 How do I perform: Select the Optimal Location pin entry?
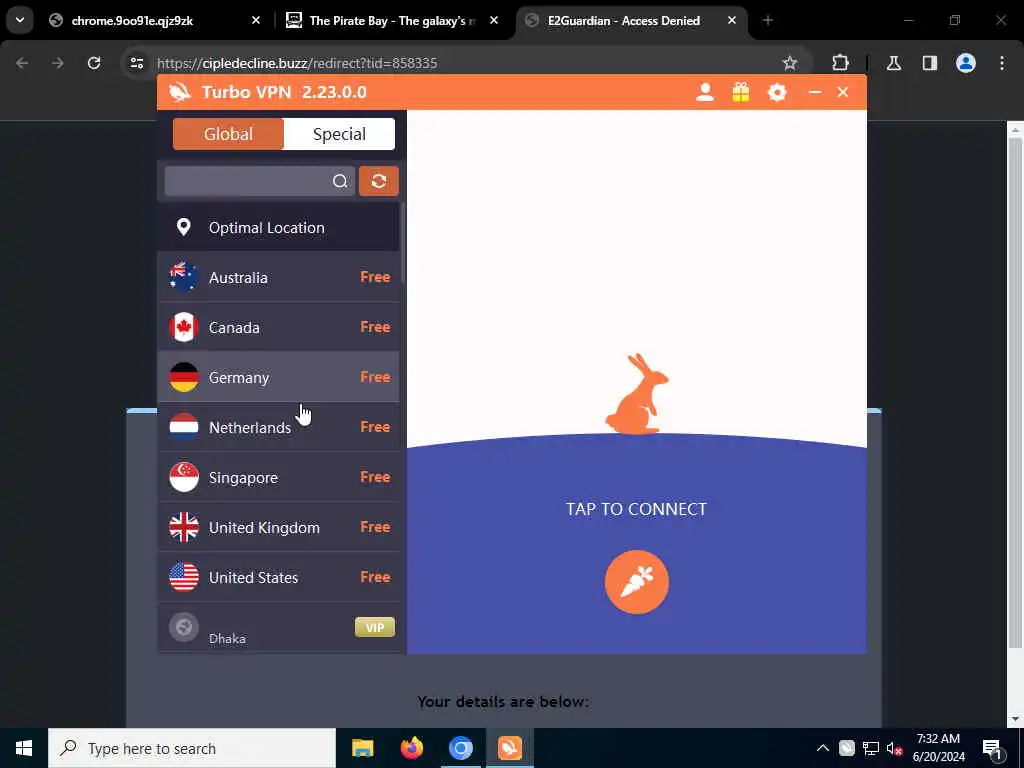(278, 227)
